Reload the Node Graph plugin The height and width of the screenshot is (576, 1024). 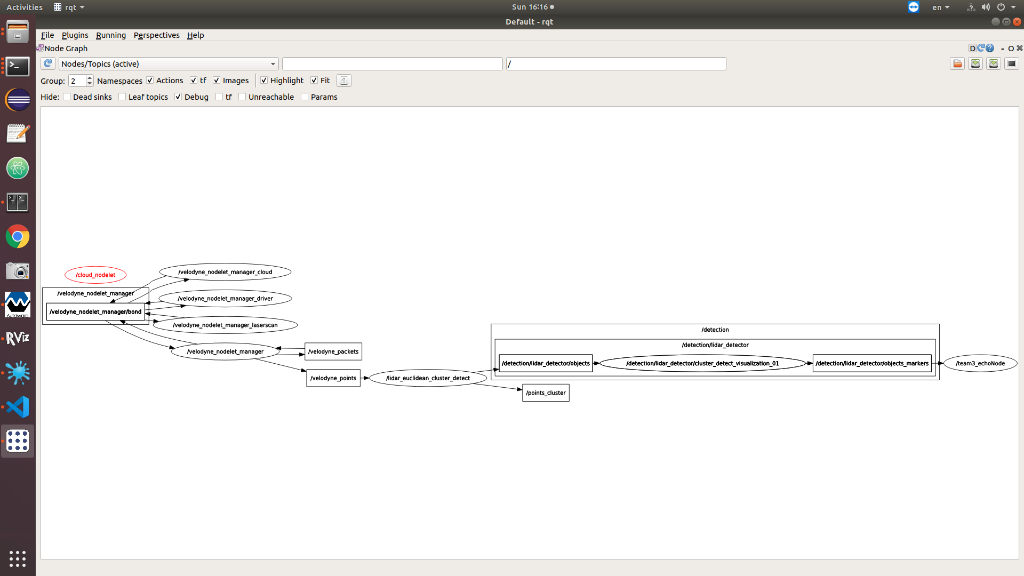[981, 48]
